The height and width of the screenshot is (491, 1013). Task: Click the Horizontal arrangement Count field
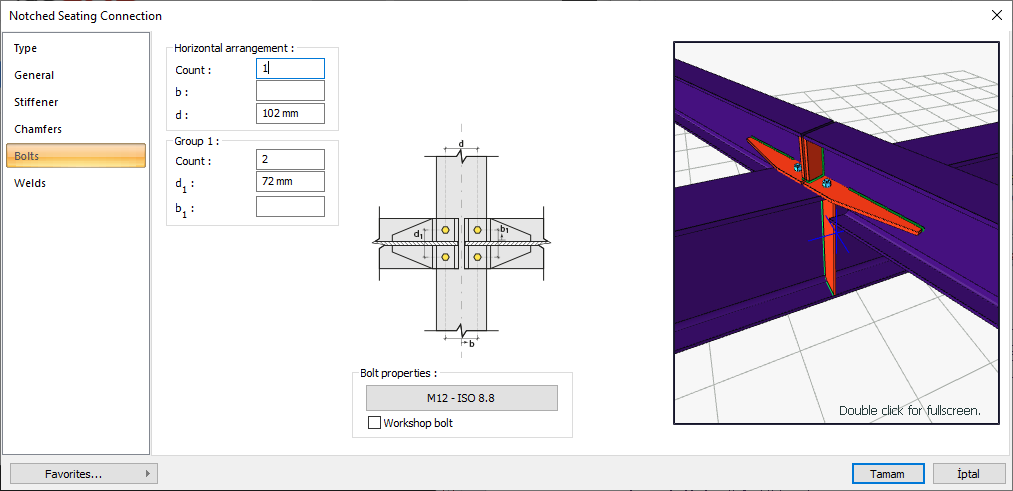(x=290, y=69)
